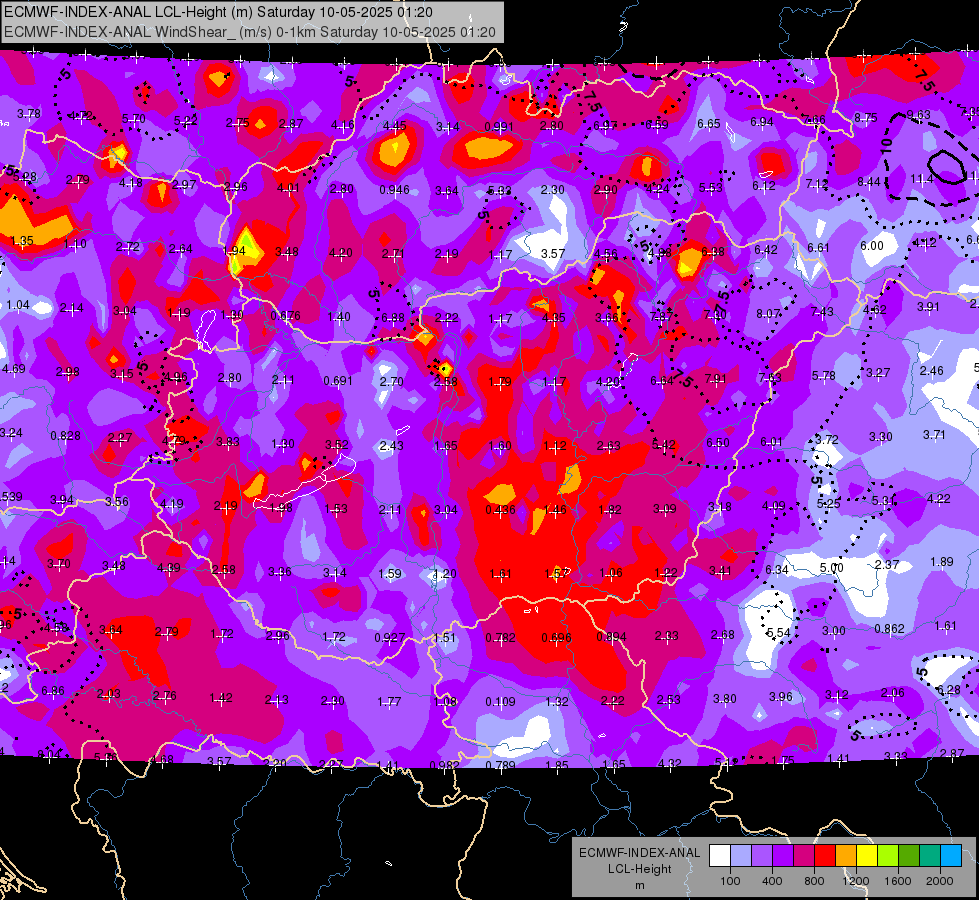Click the wind shear value "2.37"
The height and width of the screenshot is (900, 979).
(887, 565)
